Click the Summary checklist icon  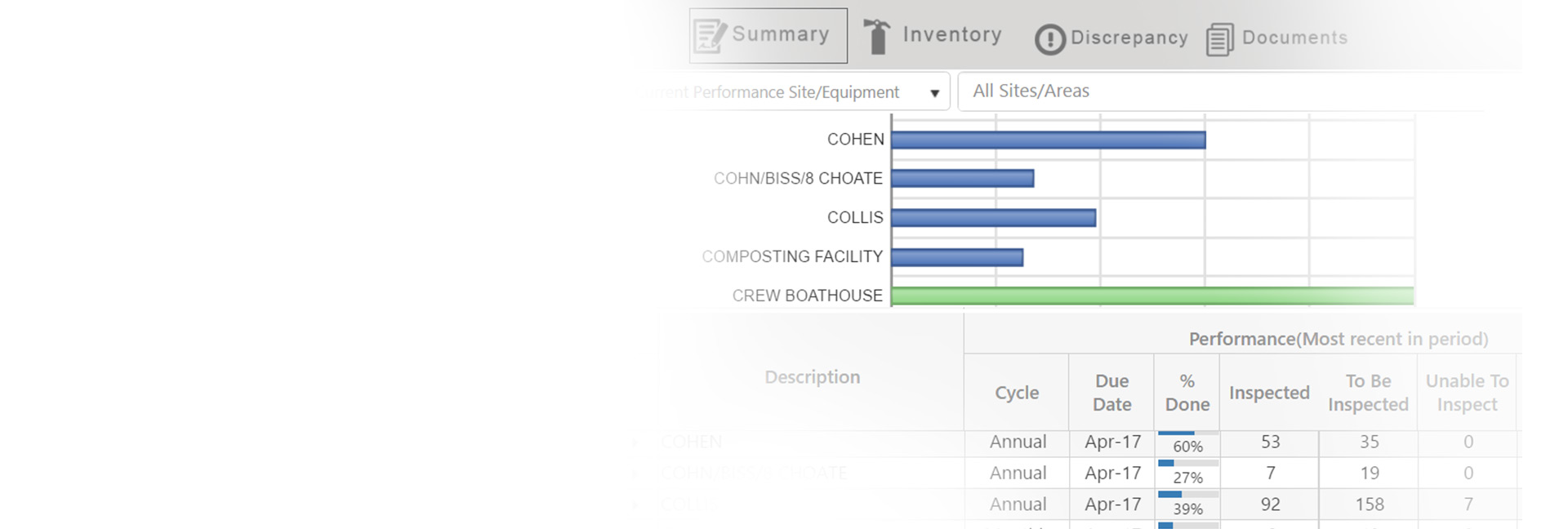point(709,36)
